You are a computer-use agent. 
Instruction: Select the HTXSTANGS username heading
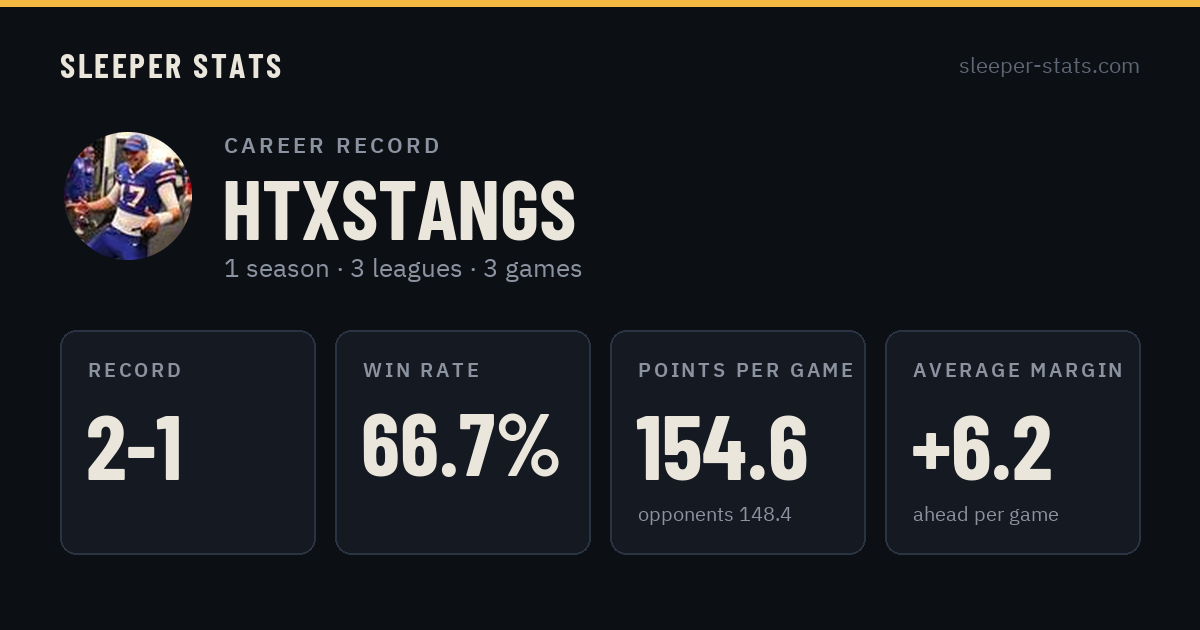tap(400, 210)
